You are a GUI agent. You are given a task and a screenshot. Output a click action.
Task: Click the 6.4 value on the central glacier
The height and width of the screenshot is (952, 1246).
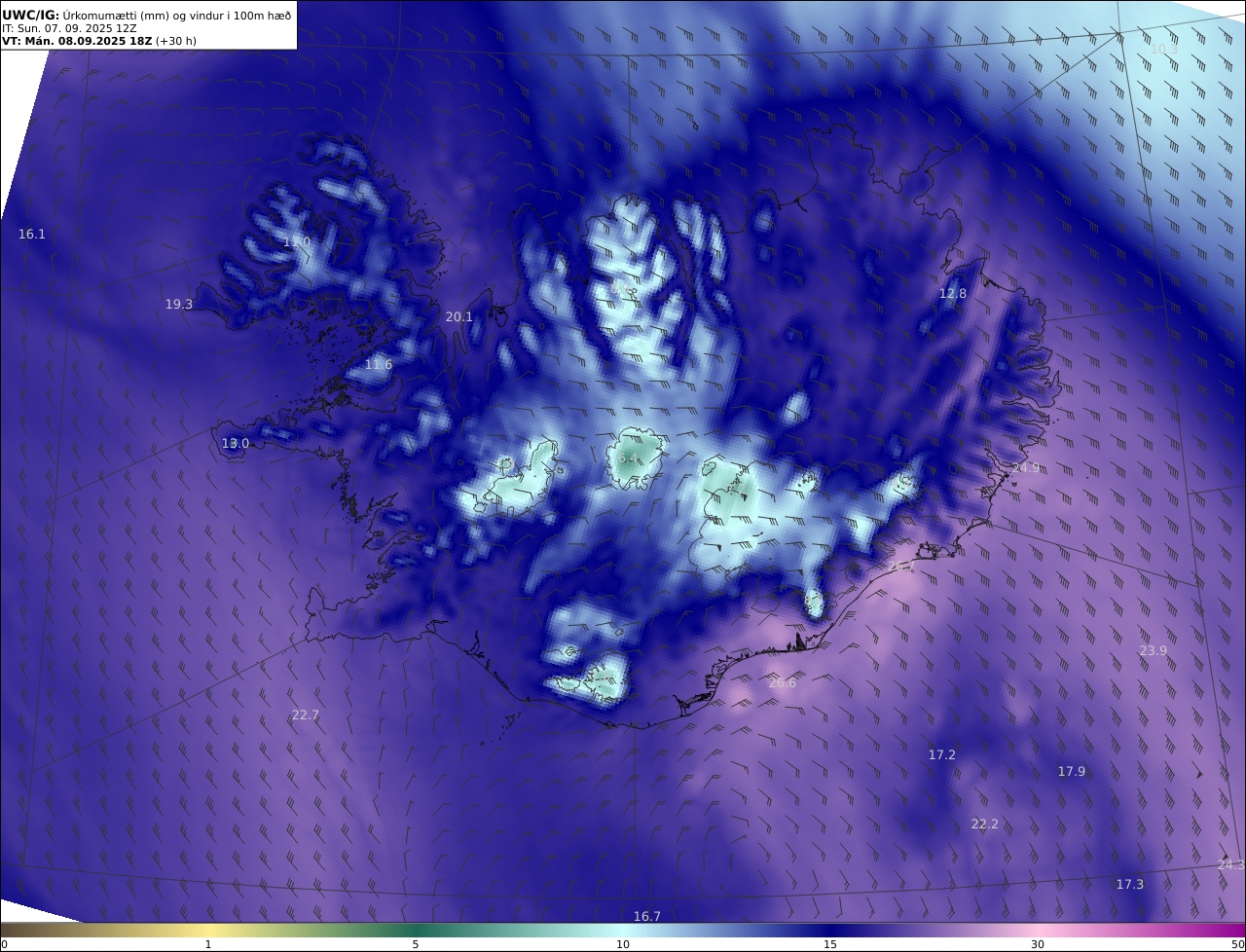point(628,458)
